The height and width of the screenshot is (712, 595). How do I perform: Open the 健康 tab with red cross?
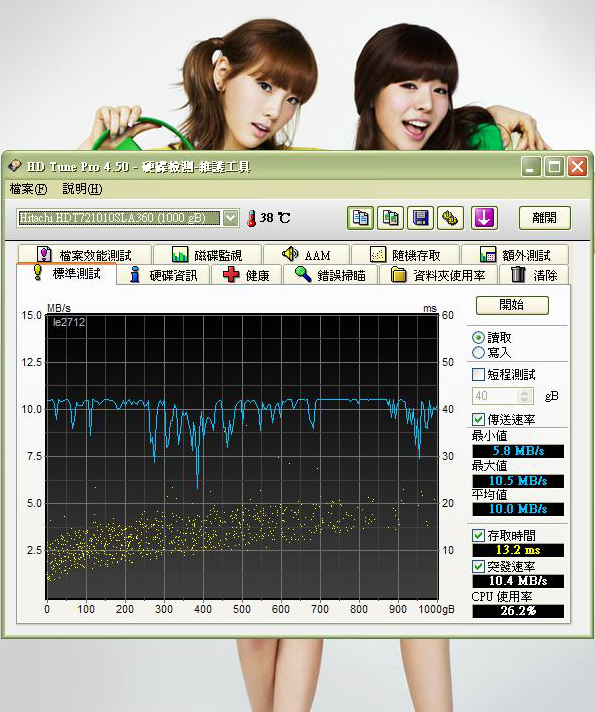247,275
